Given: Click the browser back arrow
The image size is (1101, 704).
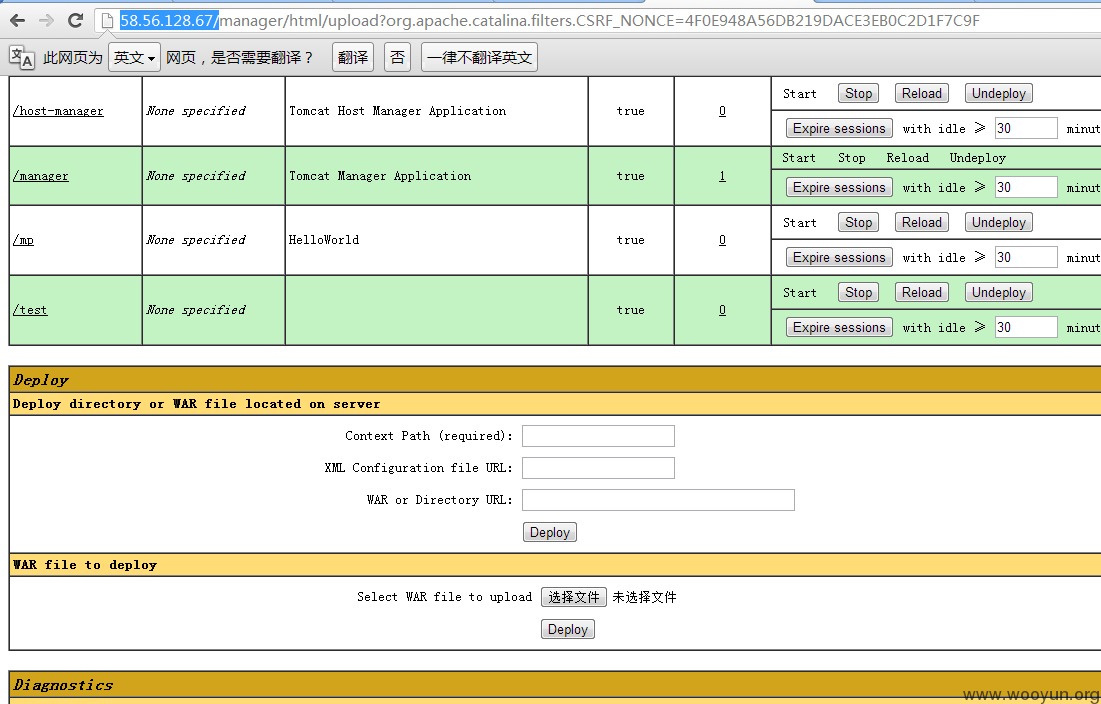Looking at the screenshot, I should tap(18, 20).
